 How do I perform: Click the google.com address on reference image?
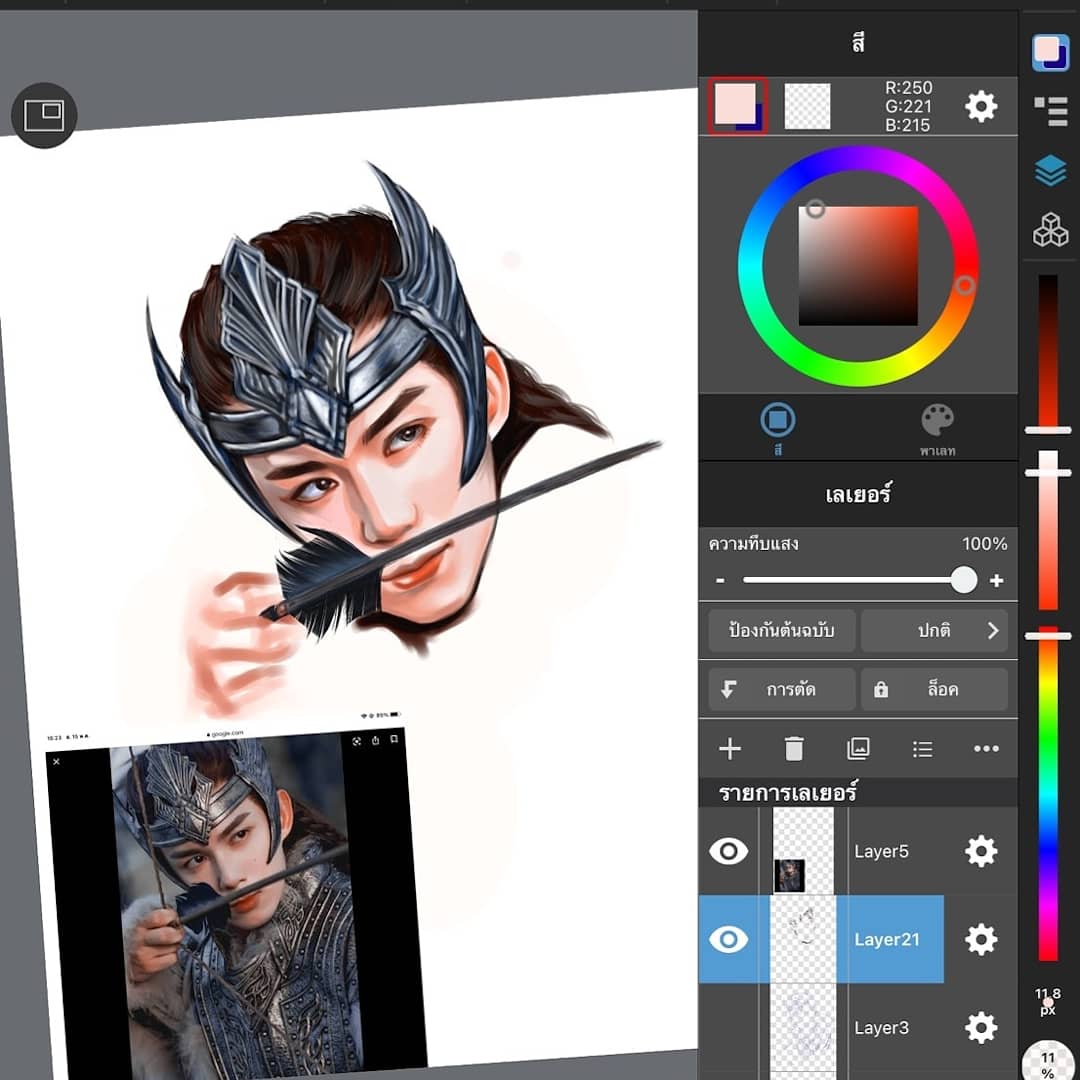[225, 734]
